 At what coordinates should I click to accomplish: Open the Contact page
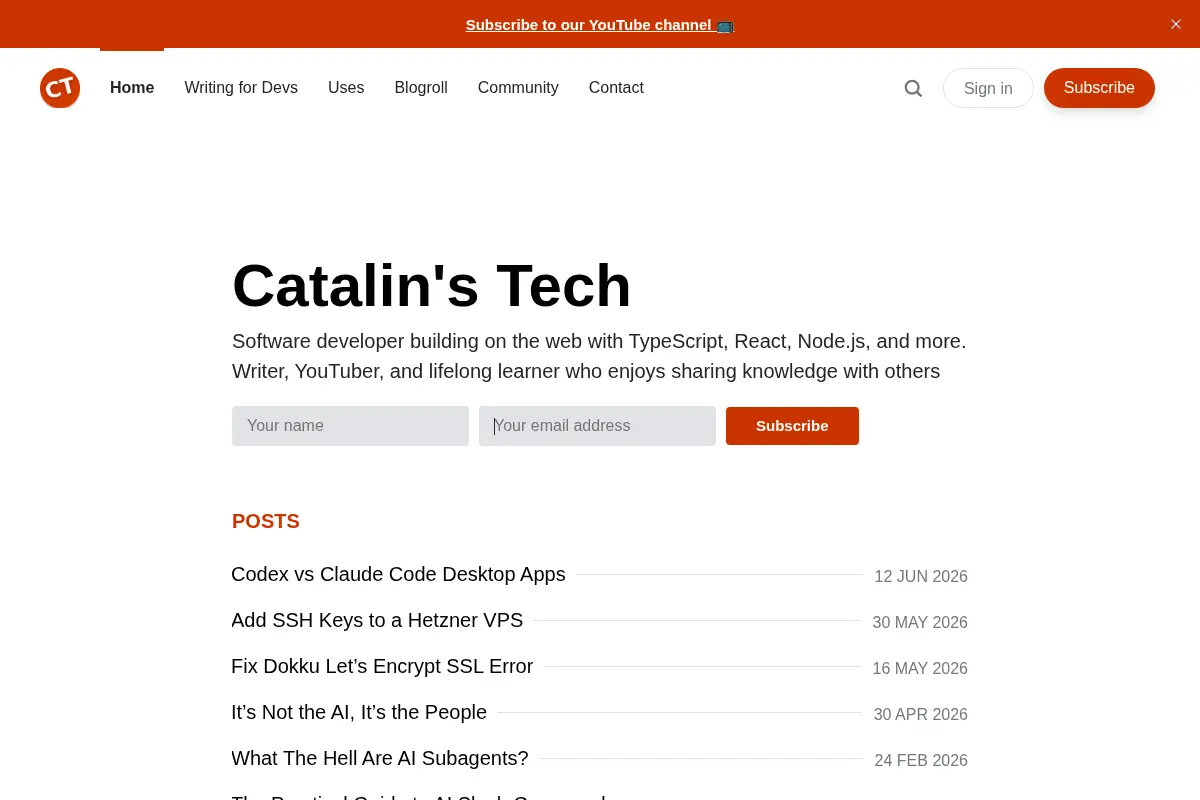tap(616, 88)
